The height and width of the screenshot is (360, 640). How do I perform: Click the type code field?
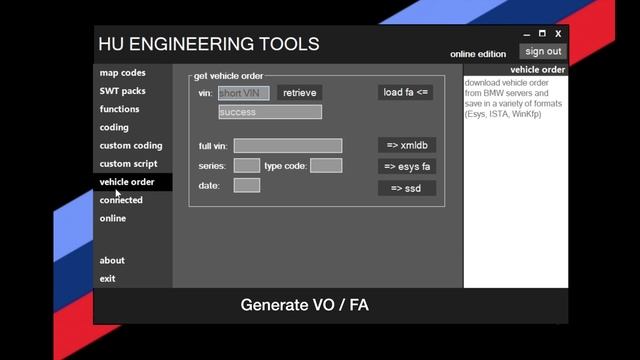[x=326, y=166]
